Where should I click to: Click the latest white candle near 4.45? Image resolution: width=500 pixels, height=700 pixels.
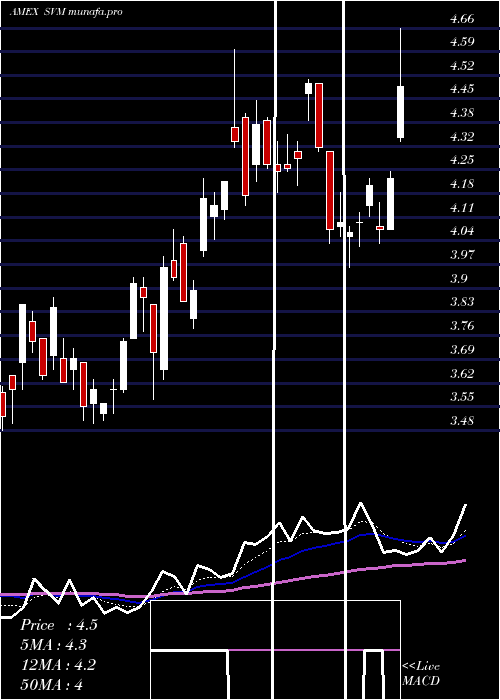click(x=400, y=112)
